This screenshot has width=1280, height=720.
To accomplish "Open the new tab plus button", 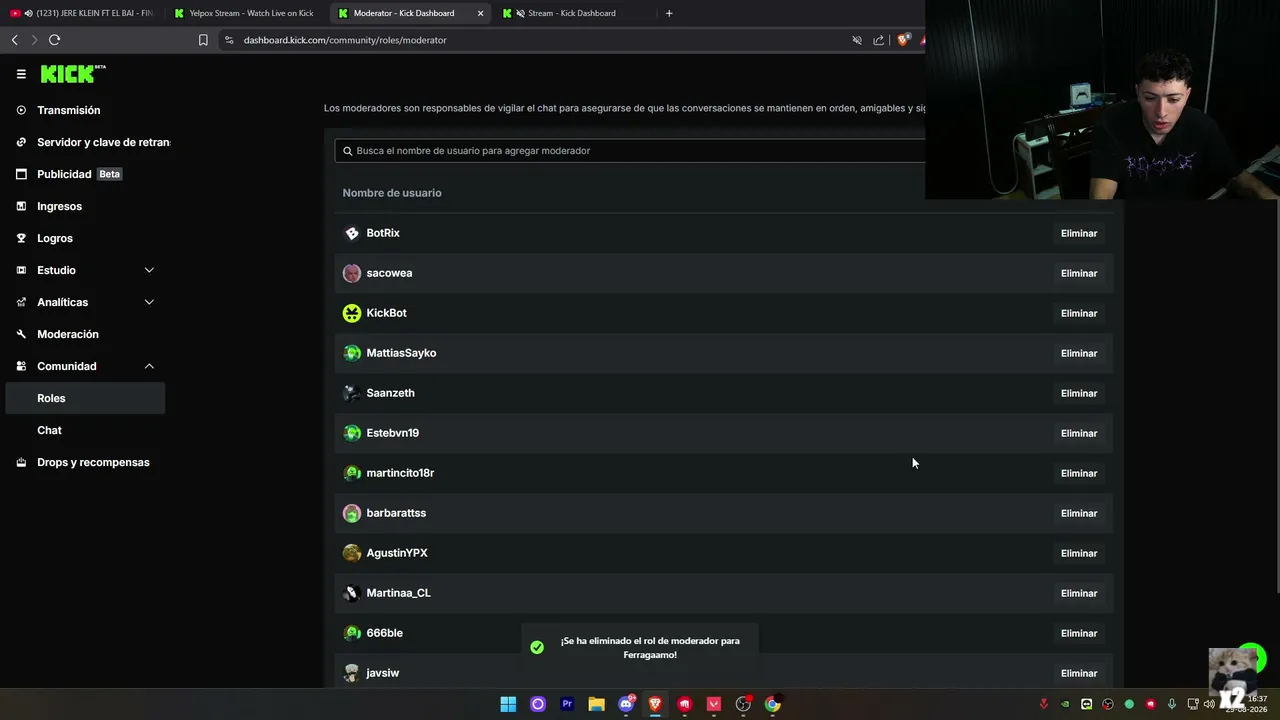I will pyautogui.click(x=669, y=13).
